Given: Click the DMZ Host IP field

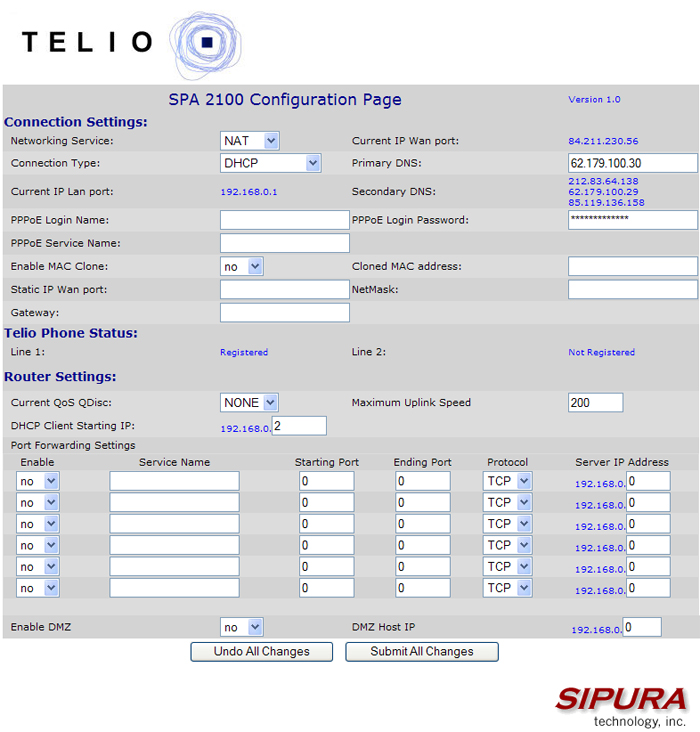Looking at the screenshot, I should point(643,627).
